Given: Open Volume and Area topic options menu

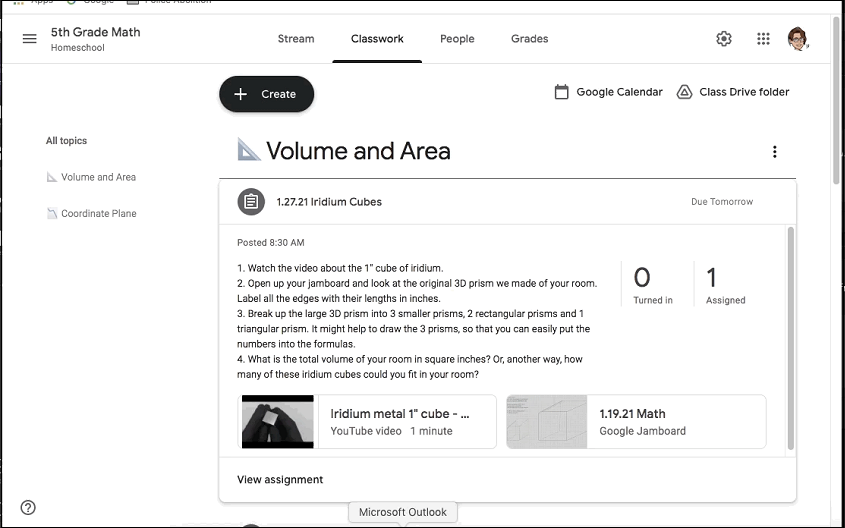Looking at the screenshot, I should click(774, 152).
